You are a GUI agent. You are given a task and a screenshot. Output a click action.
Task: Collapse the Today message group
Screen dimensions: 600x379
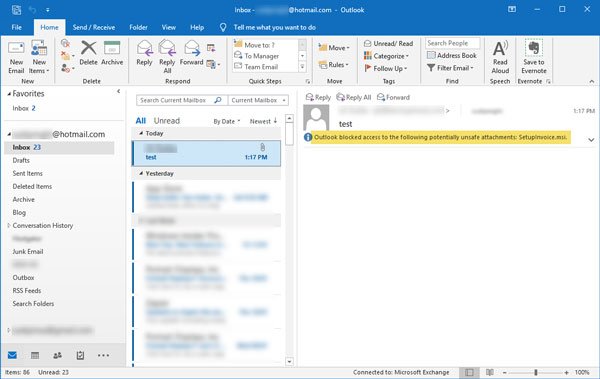pos(141,133)
